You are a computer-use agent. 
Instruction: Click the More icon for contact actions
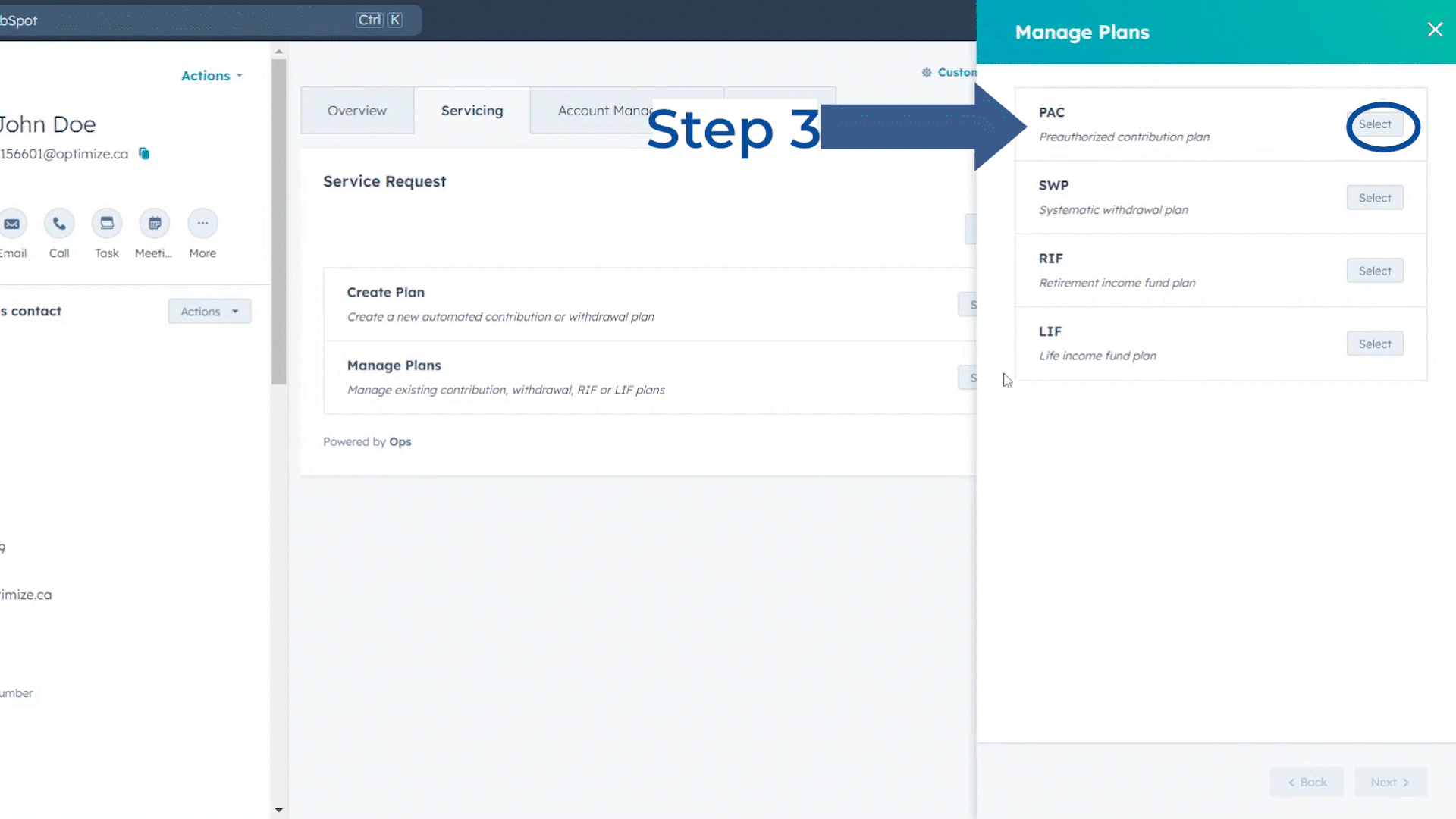[202, 223]
